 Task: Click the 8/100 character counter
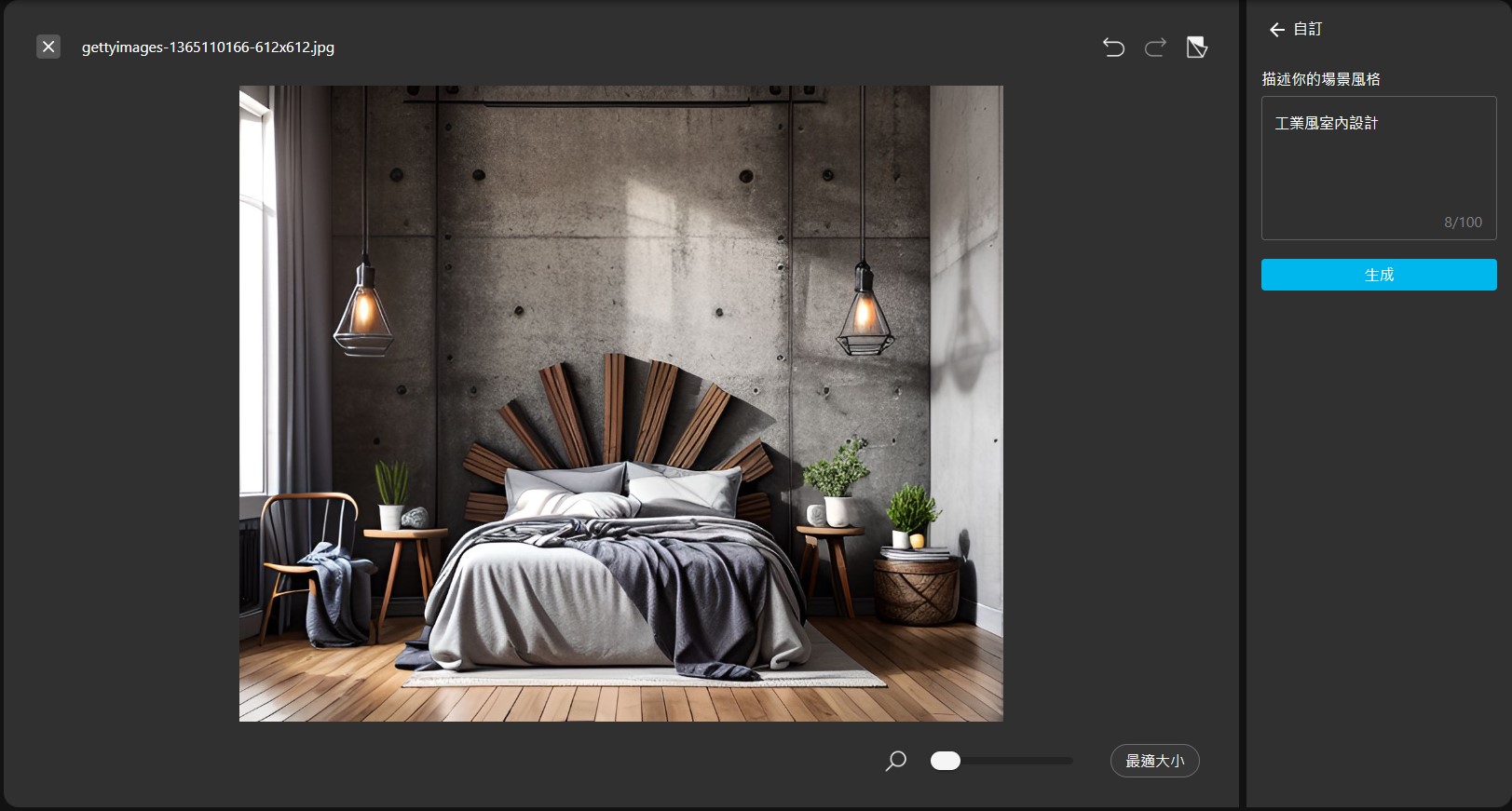tap(1463, 223)
